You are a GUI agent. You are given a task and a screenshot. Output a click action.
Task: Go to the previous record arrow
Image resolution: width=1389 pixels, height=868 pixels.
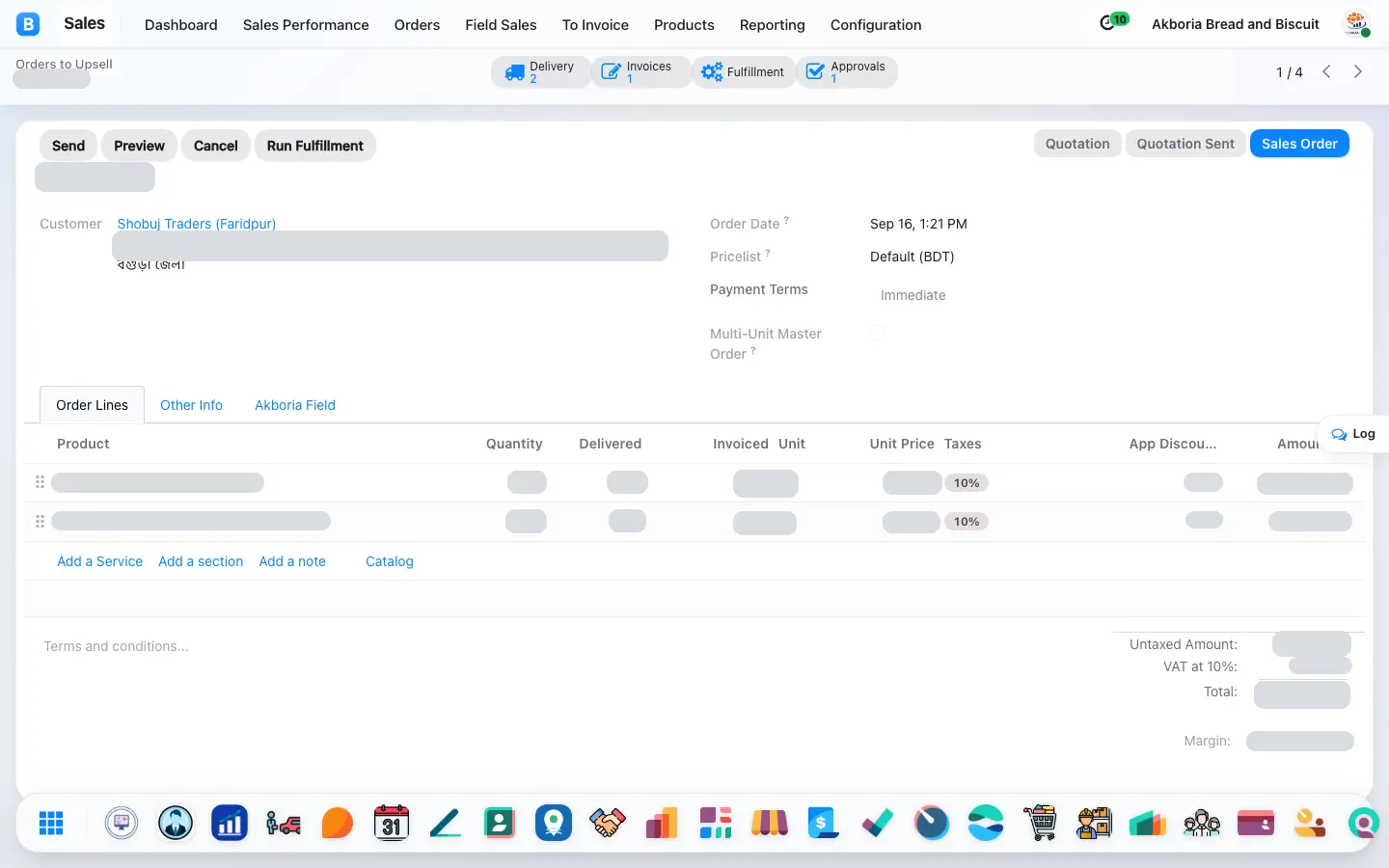tap(1327, 71)
